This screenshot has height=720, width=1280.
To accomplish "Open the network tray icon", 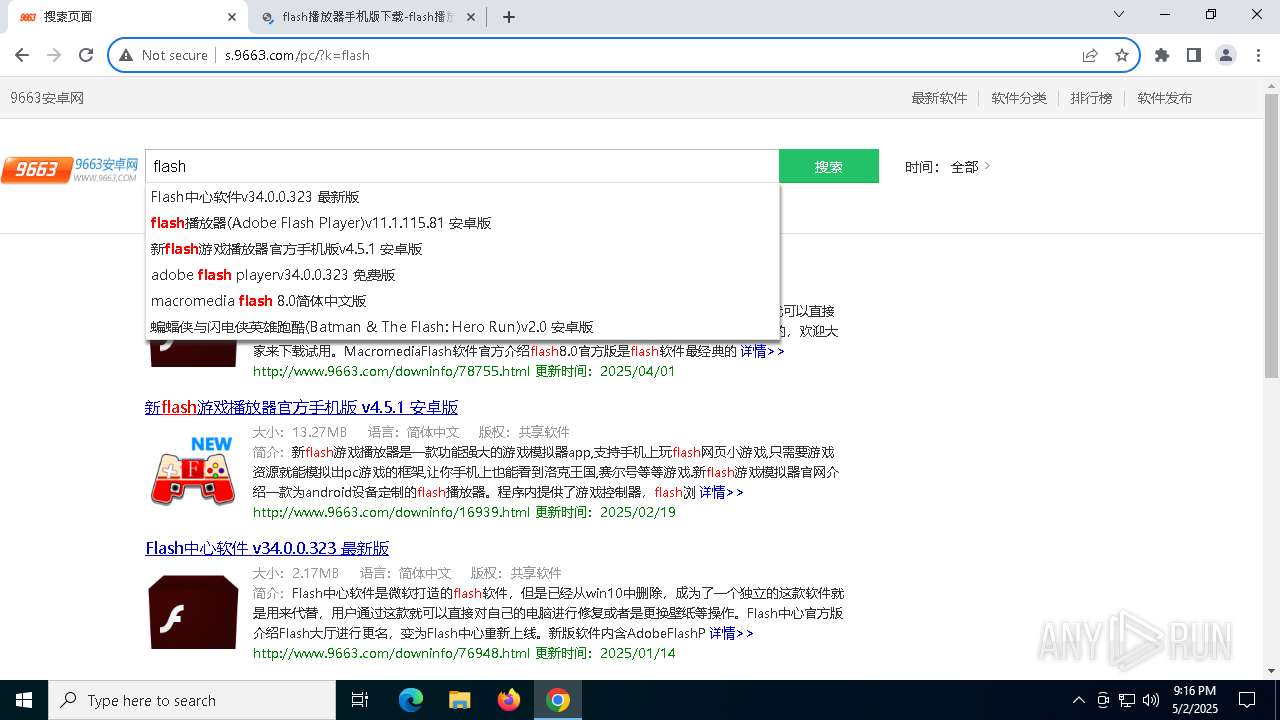I will tap(1127, 700).
